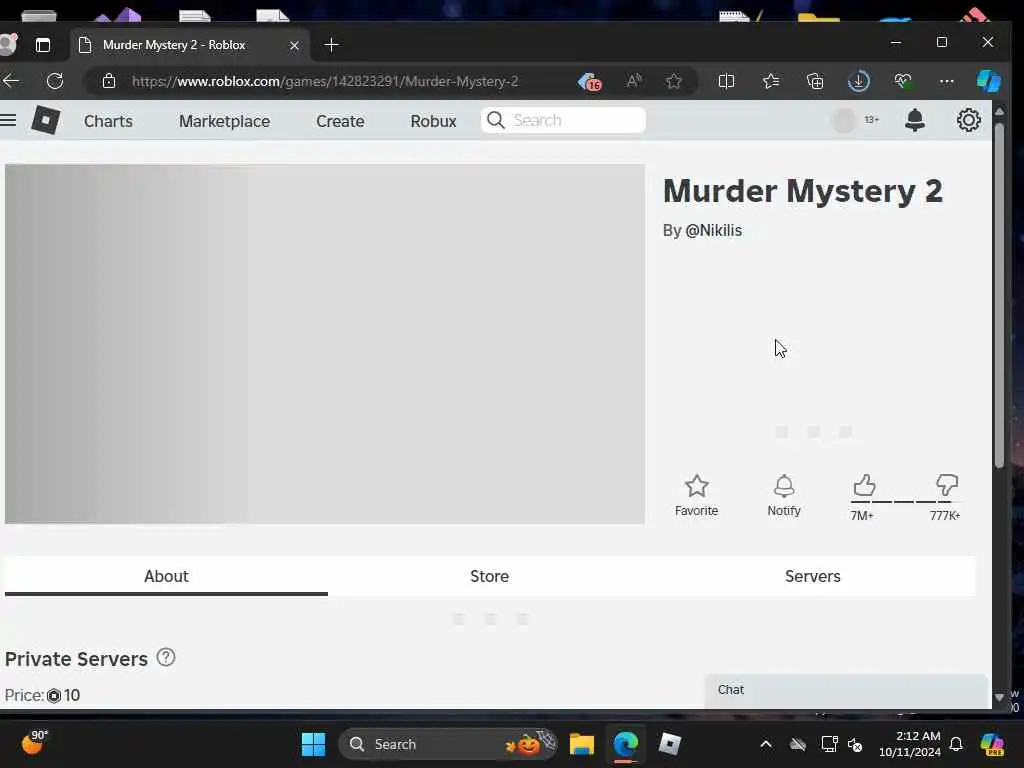Viewport: 1024px width, 768px height.
Task: Open the tracking prevention shield with badge
Action: point(590,82)
